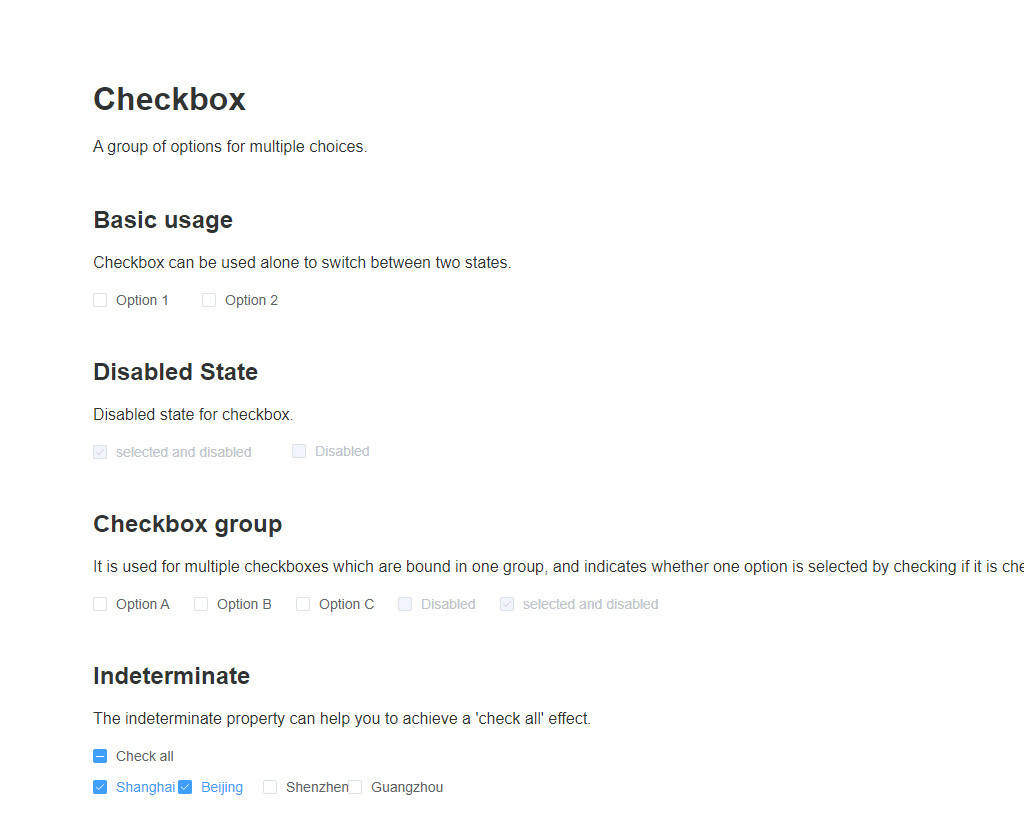Click the Disabled checkbox in Checkbox group
This screenshot has height=836, width=1024.
tap(405, 604)
